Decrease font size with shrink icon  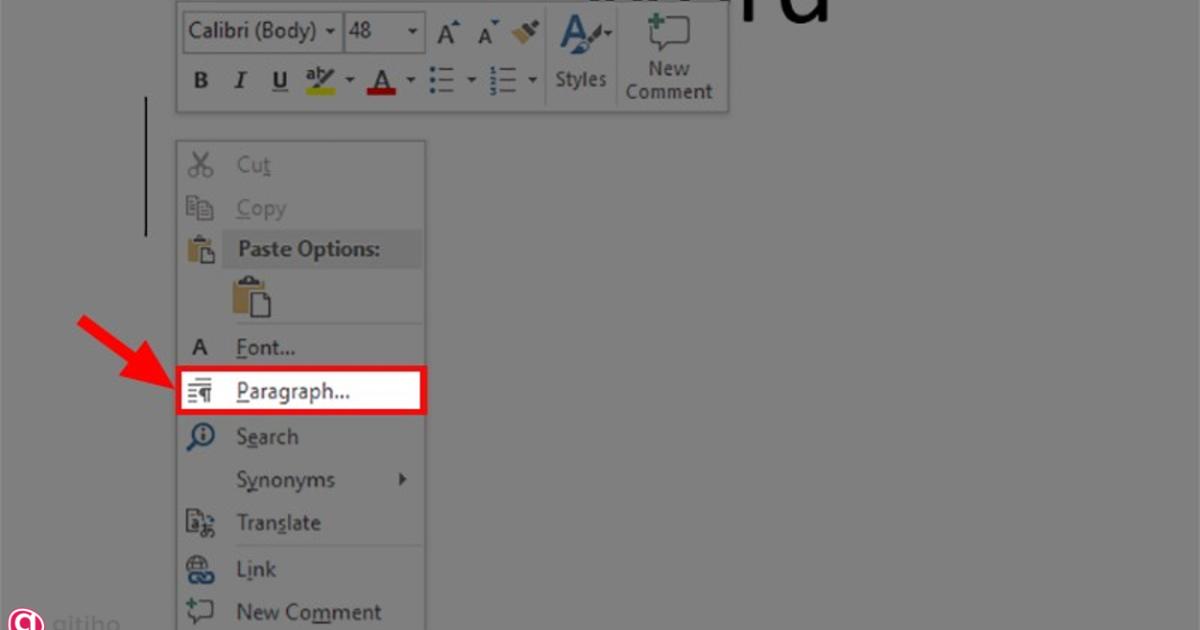(x=488, y=34)
